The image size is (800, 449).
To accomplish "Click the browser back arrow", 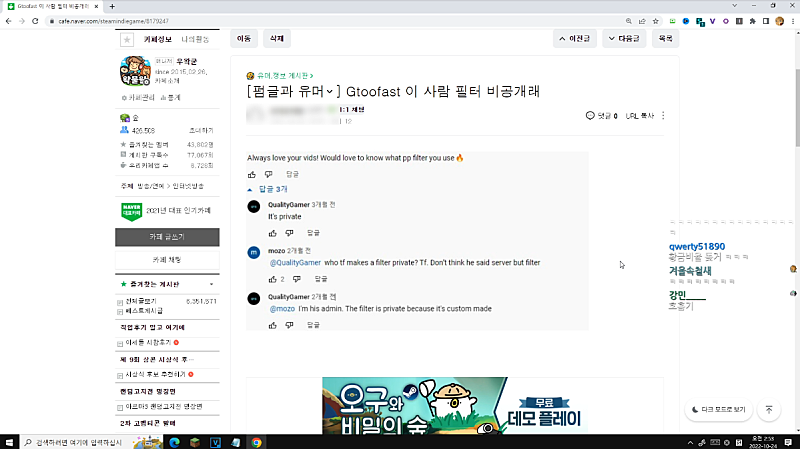I will [x=8, y=21].
